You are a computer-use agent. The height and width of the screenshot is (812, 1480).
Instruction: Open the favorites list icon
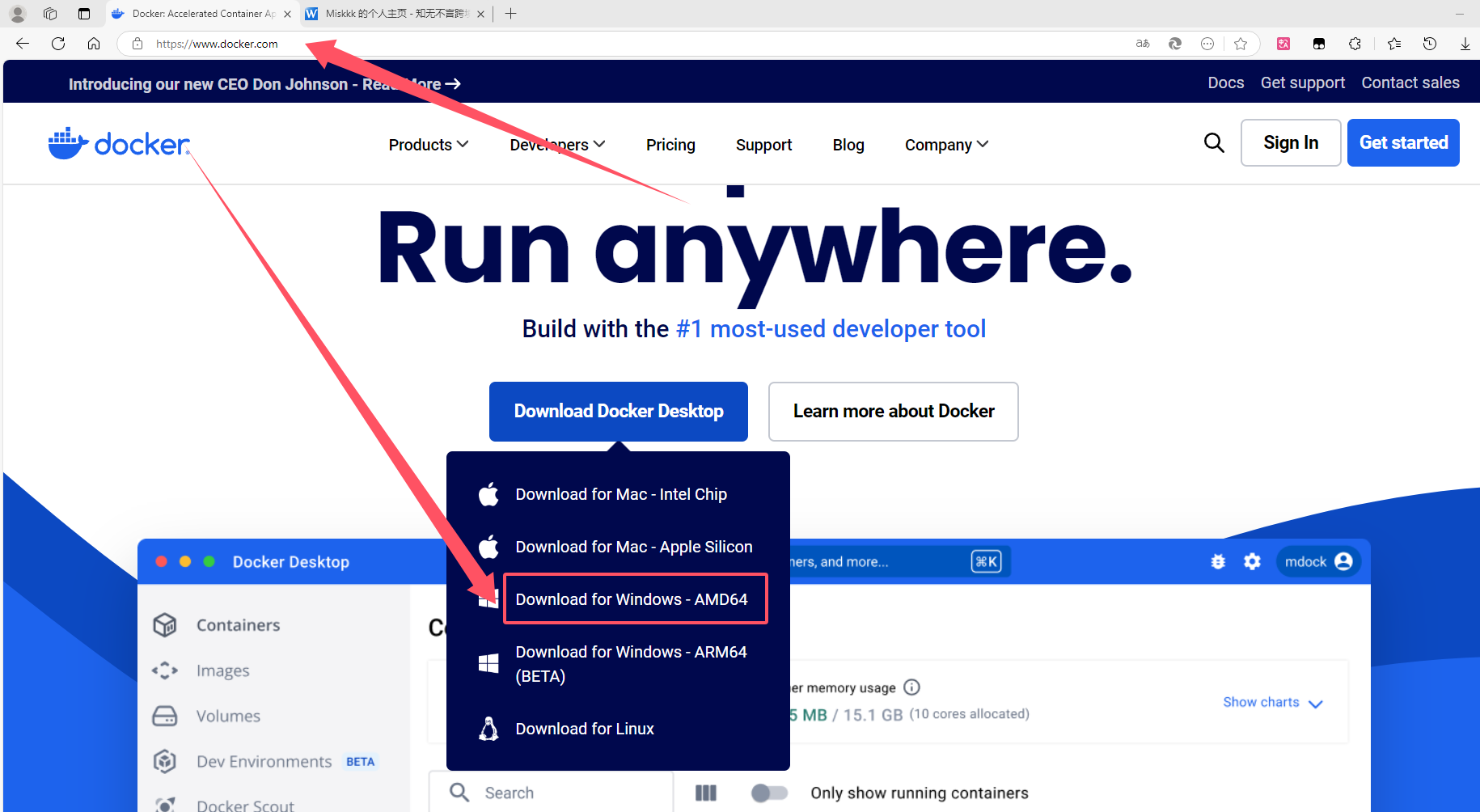pos(1394,44)
